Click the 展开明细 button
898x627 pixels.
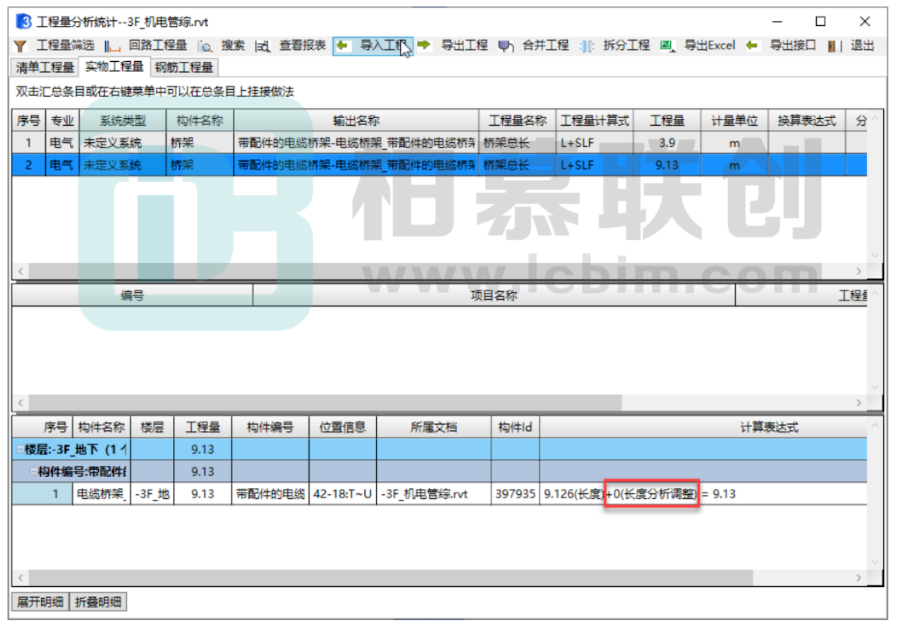click(40, 602)
